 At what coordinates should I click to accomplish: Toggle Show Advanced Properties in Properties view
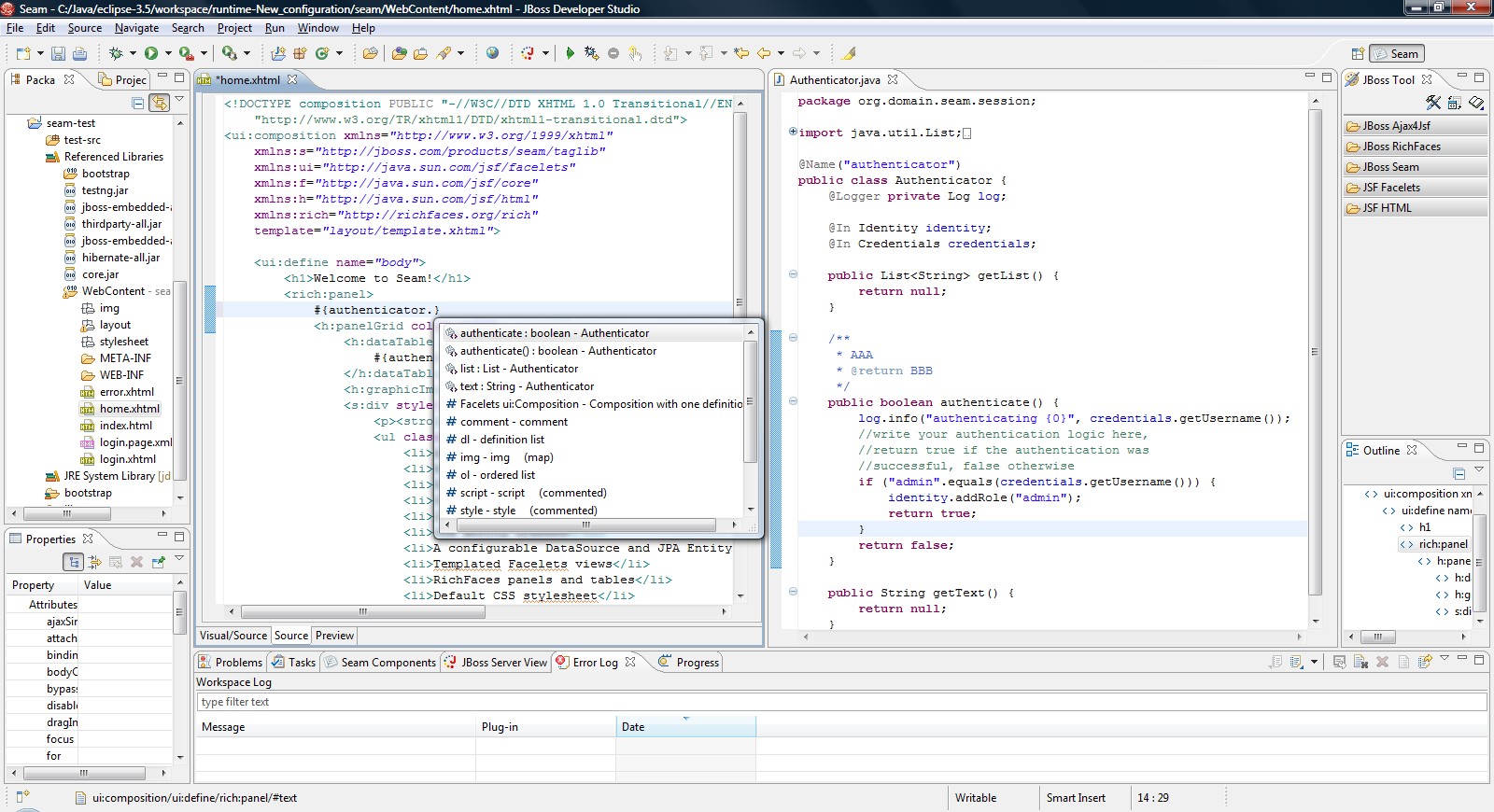pyautogui.click(x=94, y=562)
